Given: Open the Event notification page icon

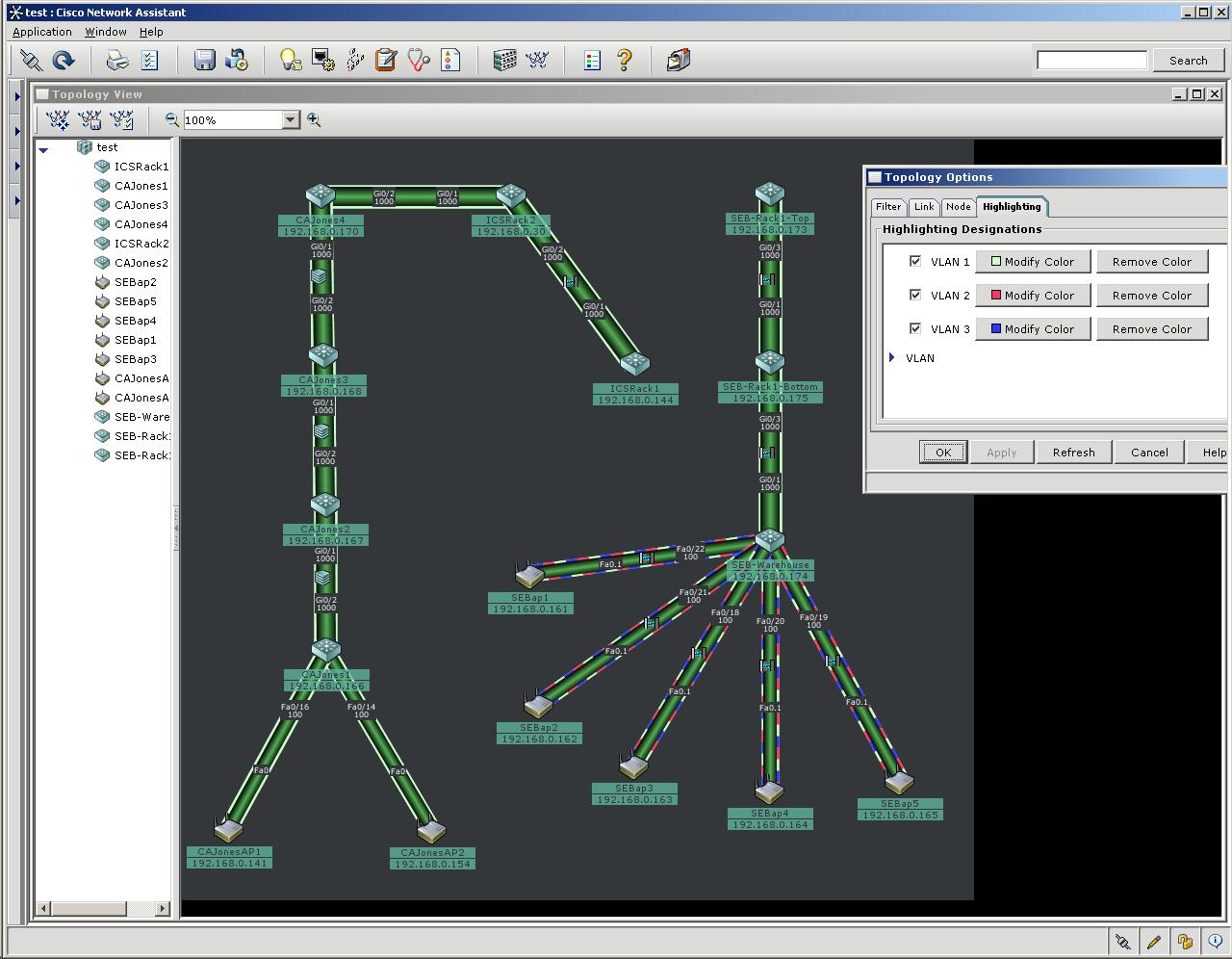Looking at the screenshot, I should [450, 61].
